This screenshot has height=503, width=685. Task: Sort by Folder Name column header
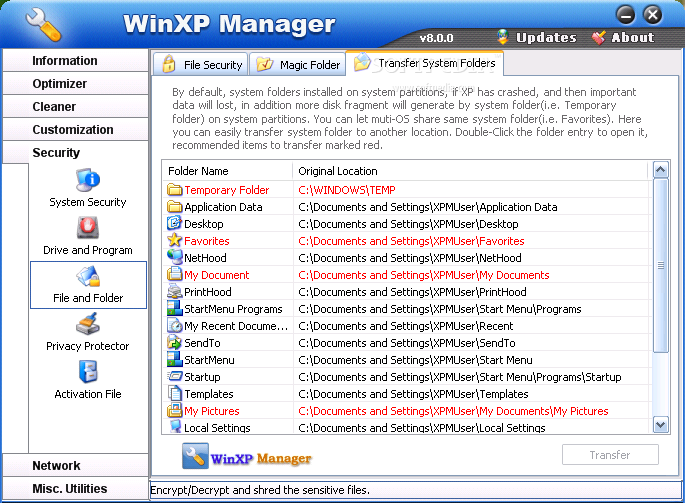(227, 171)
